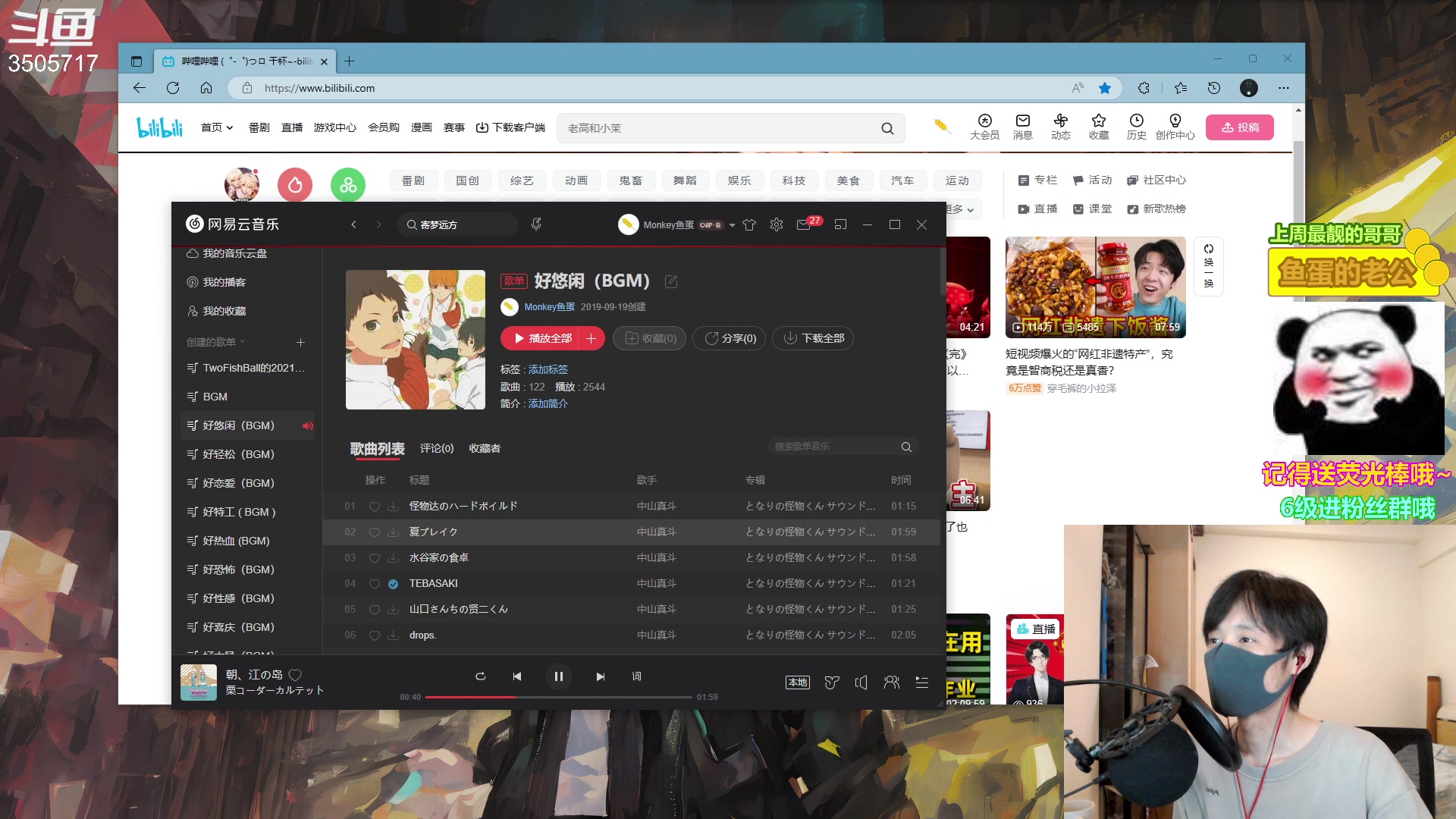Open the message inbox showing 27 notifications
Viewport: 1456px width, 819px height.
(x=805, y=224)
